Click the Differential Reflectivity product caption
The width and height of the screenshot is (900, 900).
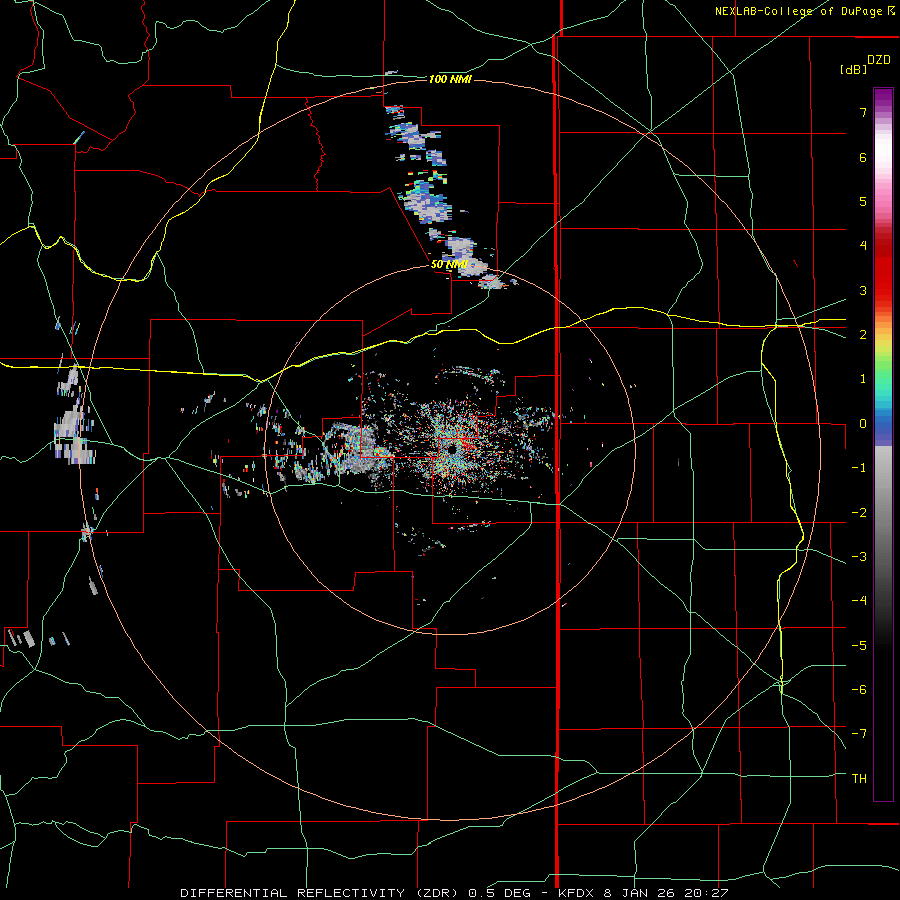pyautogui.click(x=454, y=893)
